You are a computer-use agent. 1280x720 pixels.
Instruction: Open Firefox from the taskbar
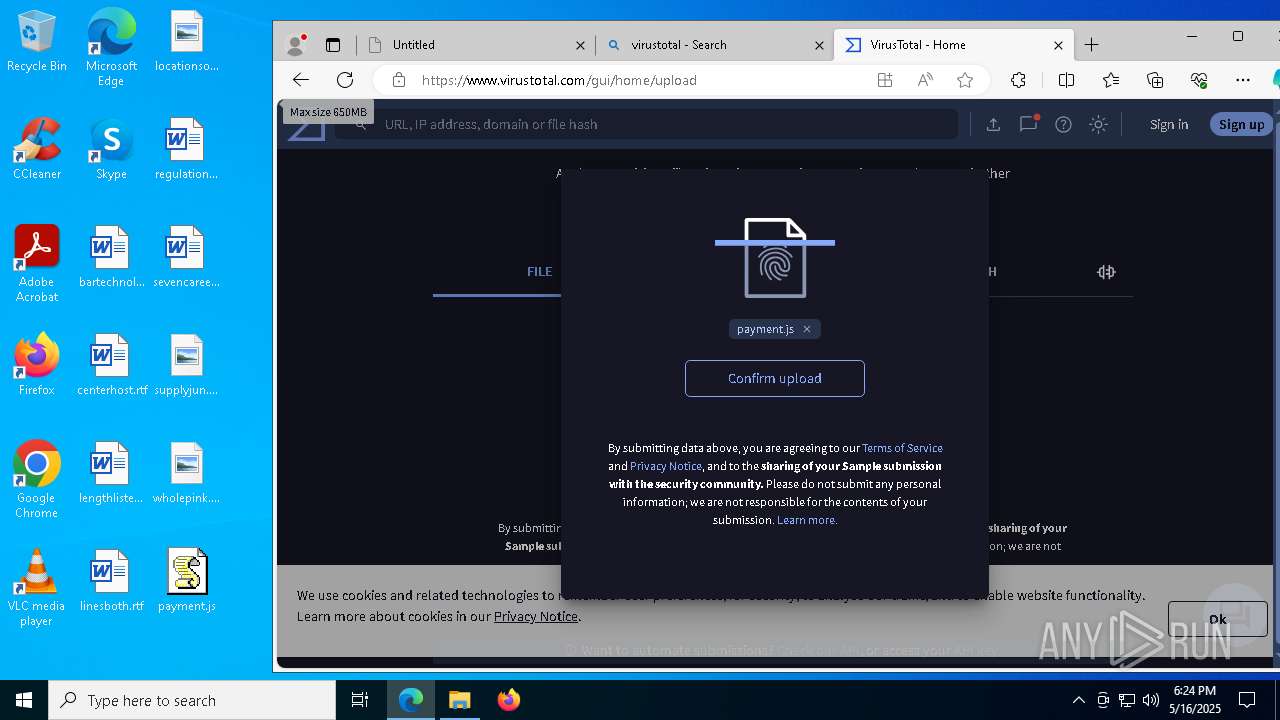click(x=508, y=700)
